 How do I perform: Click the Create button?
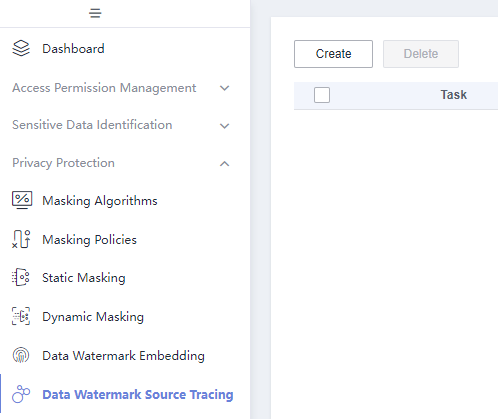click(x=333, y=54)
